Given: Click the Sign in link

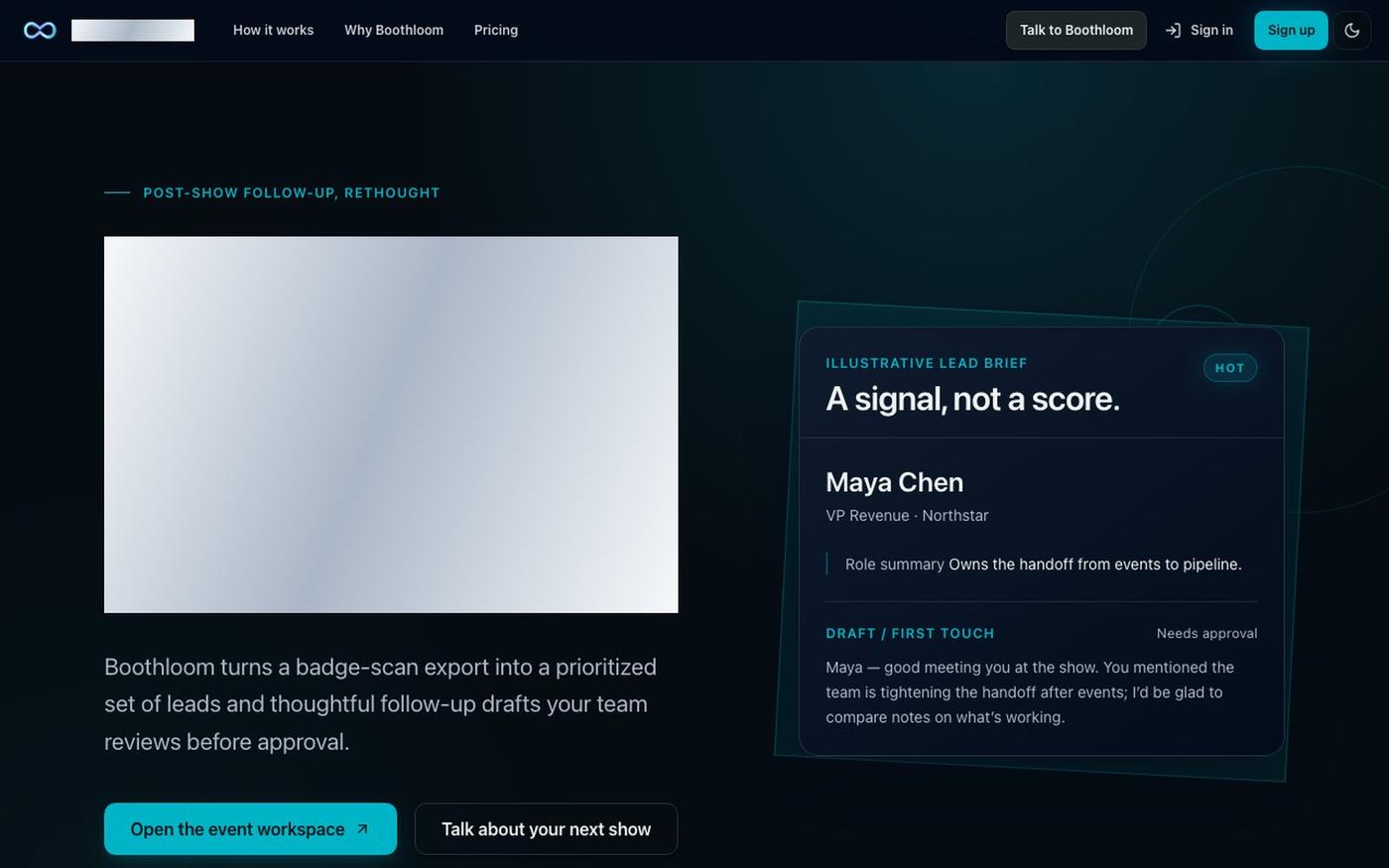Looking at the screenshot, I should pyautogui.click(x=1200, y=31).
